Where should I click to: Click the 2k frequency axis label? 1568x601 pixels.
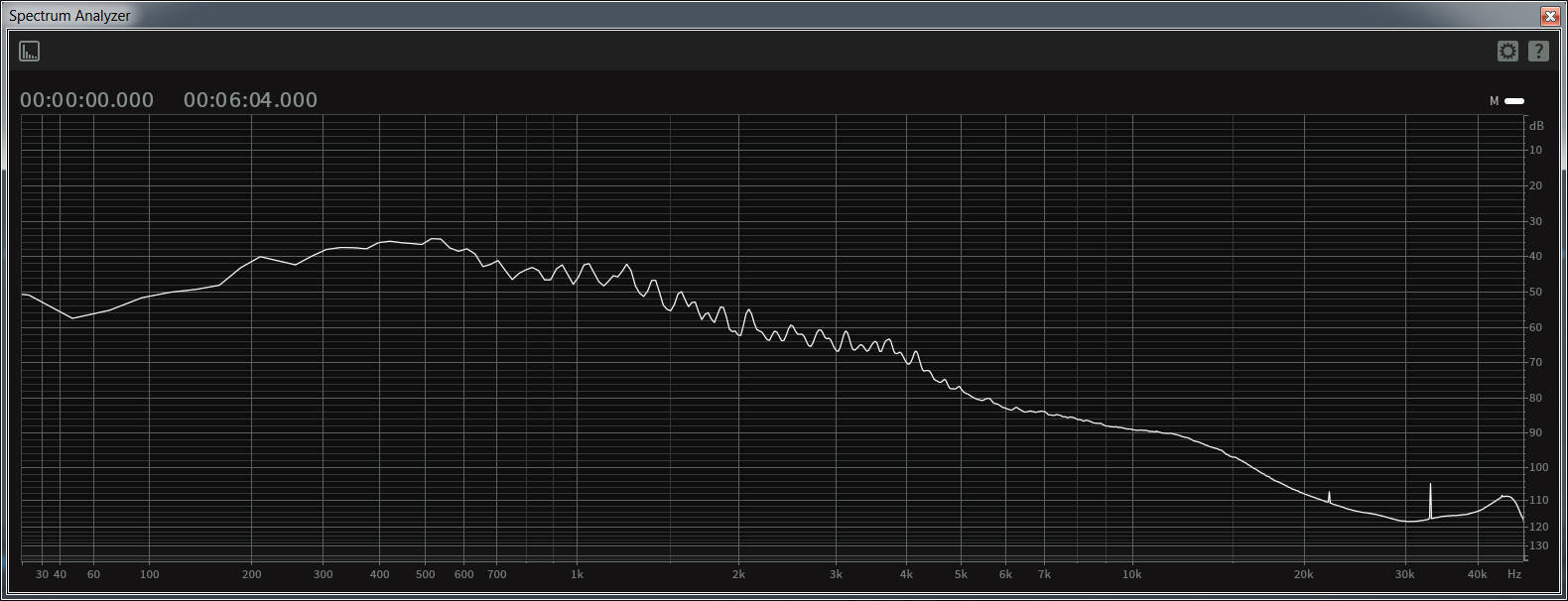point(738,574)
